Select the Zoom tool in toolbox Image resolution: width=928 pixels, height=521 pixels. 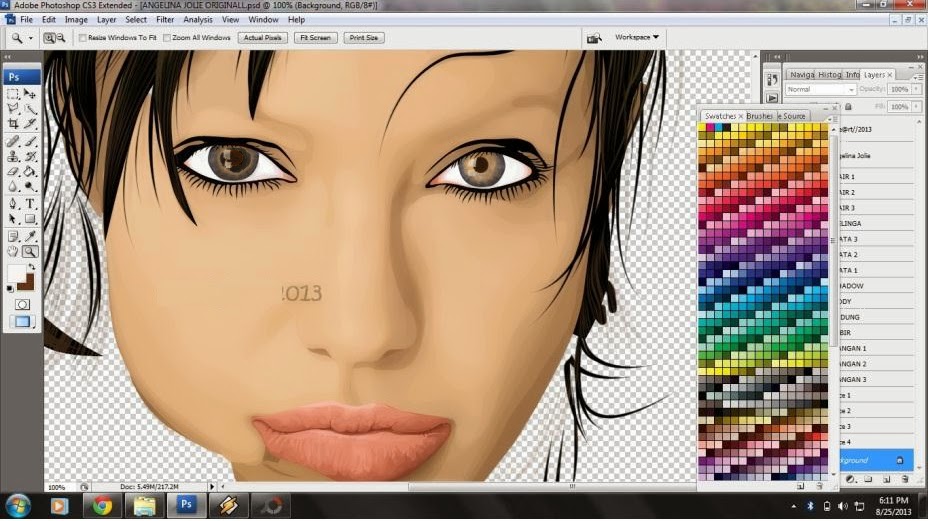(x=30, y=252)
